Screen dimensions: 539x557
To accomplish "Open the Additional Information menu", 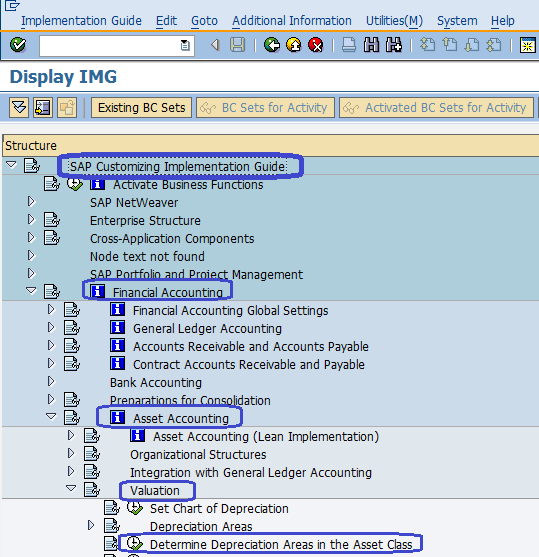I will [x=292, y=21].
